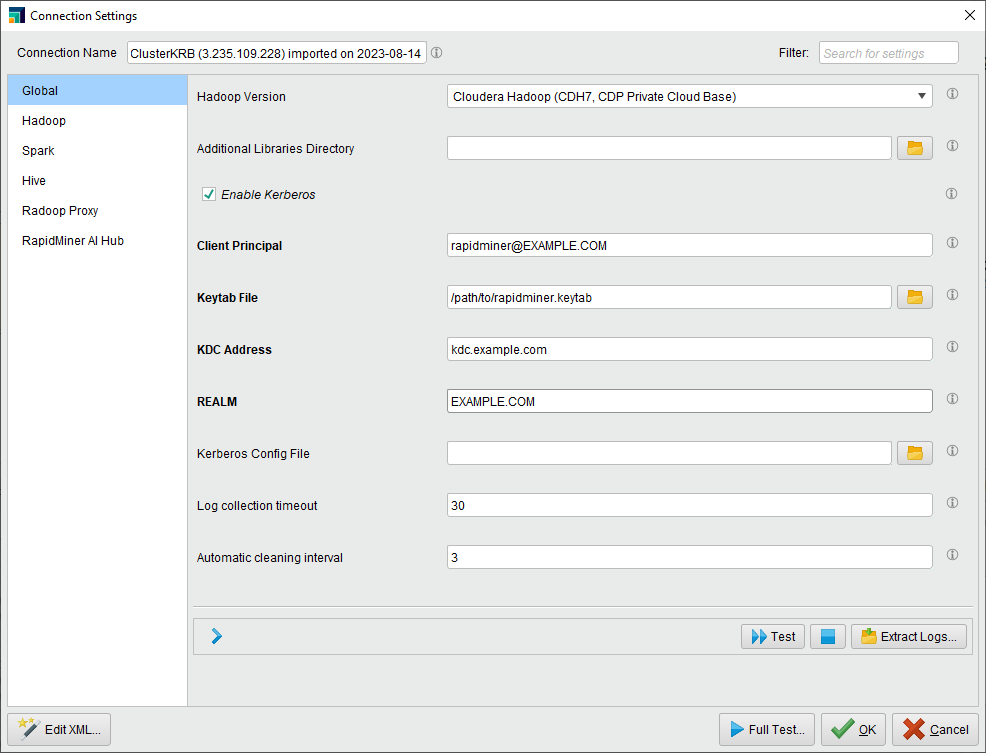Screen dimensions: 986x753
Task: Expand the test log chevron arrow
Action: pyautogui.click(x=216, y=636)
